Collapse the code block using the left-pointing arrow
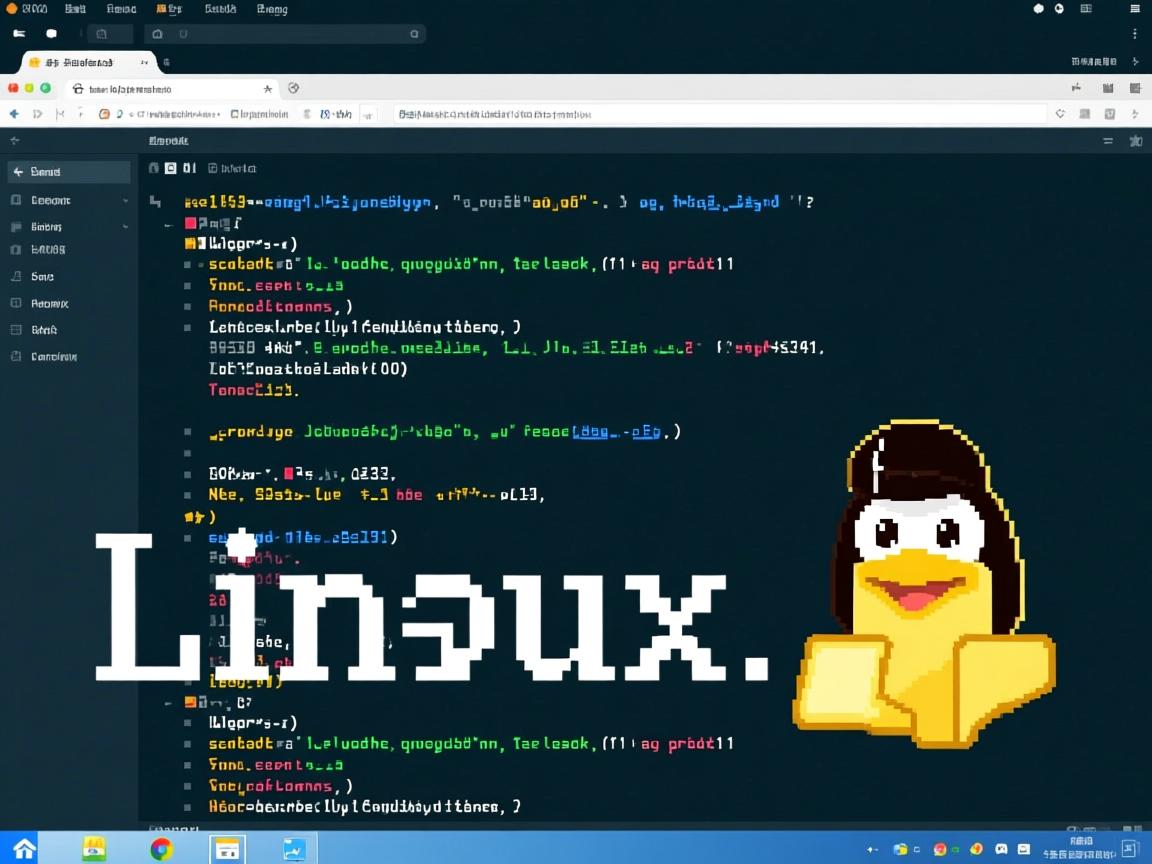 pos(168,224)
